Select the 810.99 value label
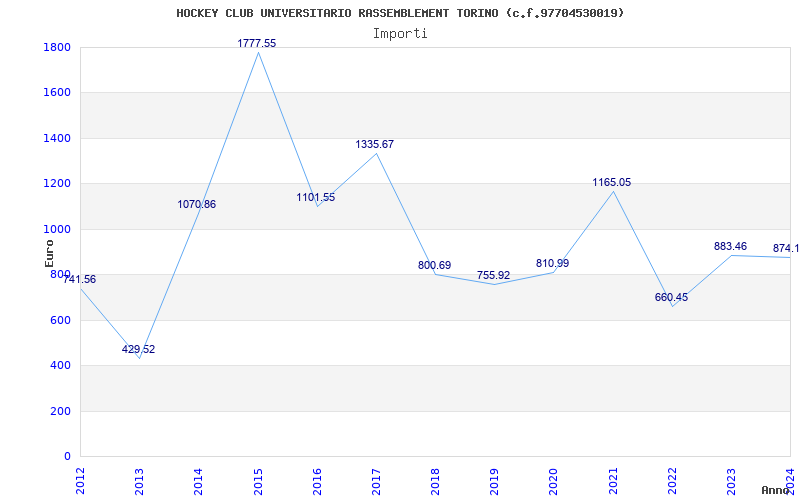800x500 pixels. coord(553,263)
